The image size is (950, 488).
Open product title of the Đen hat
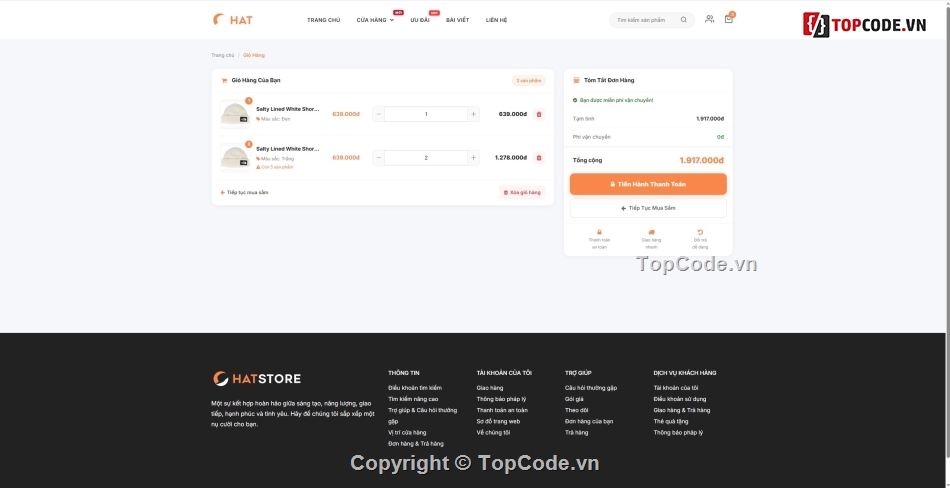point(288,109)
